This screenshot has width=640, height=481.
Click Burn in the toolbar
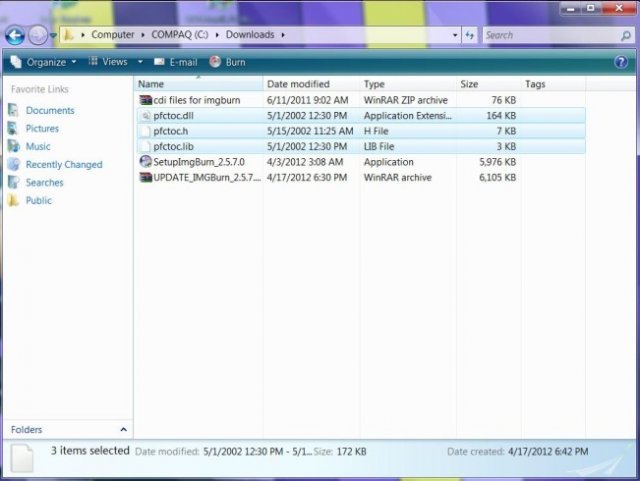click(227, 62)
